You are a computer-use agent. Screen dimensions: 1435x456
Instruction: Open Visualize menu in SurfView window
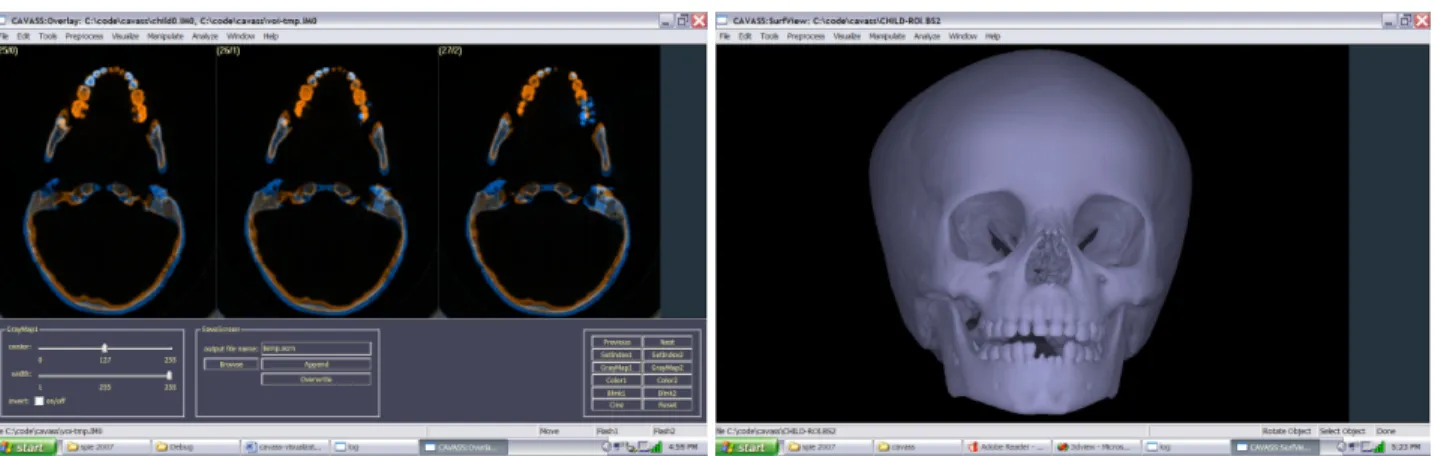847,36
